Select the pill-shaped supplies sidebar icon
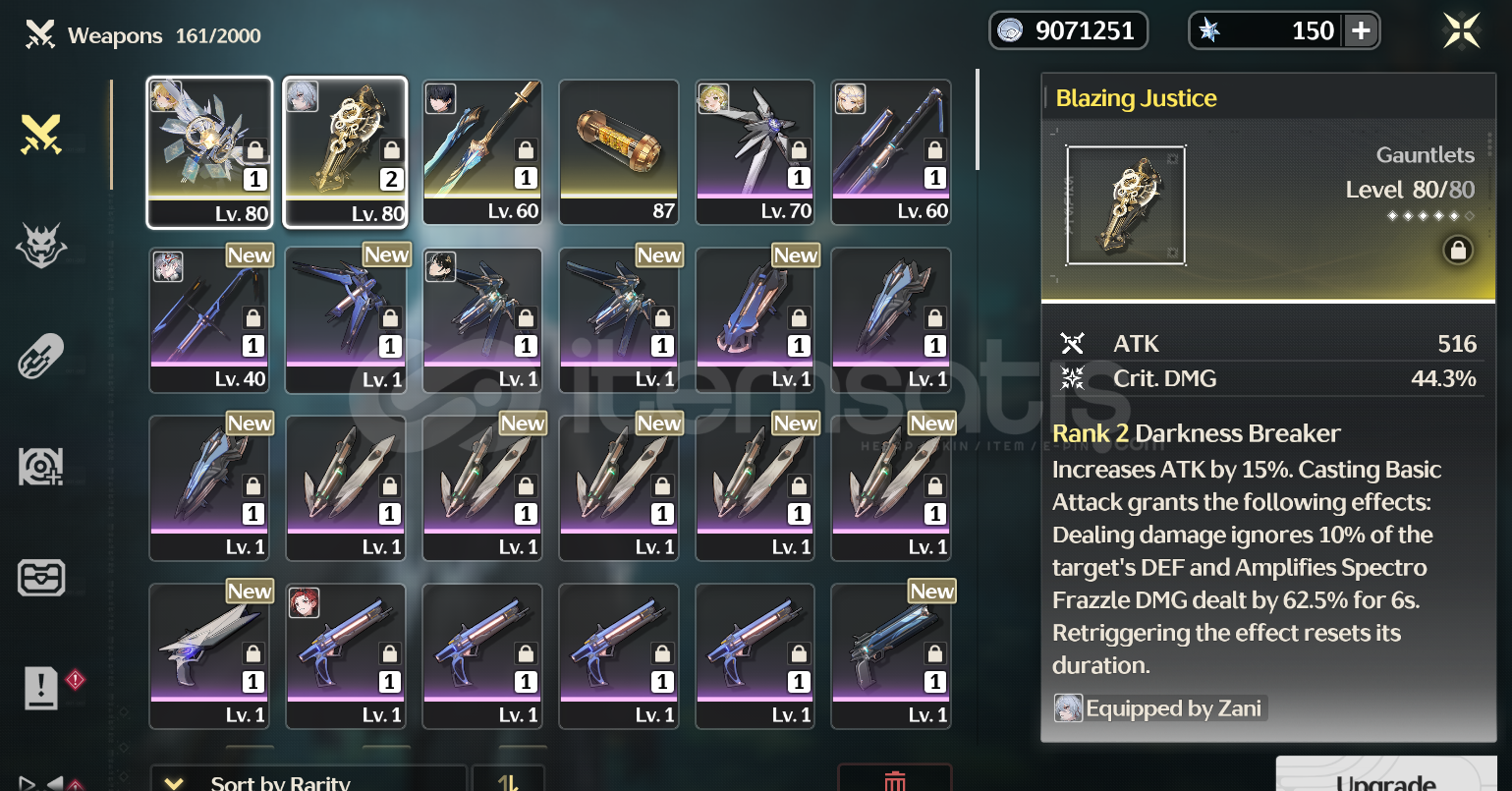1512x791 pixels. (41, 355)
